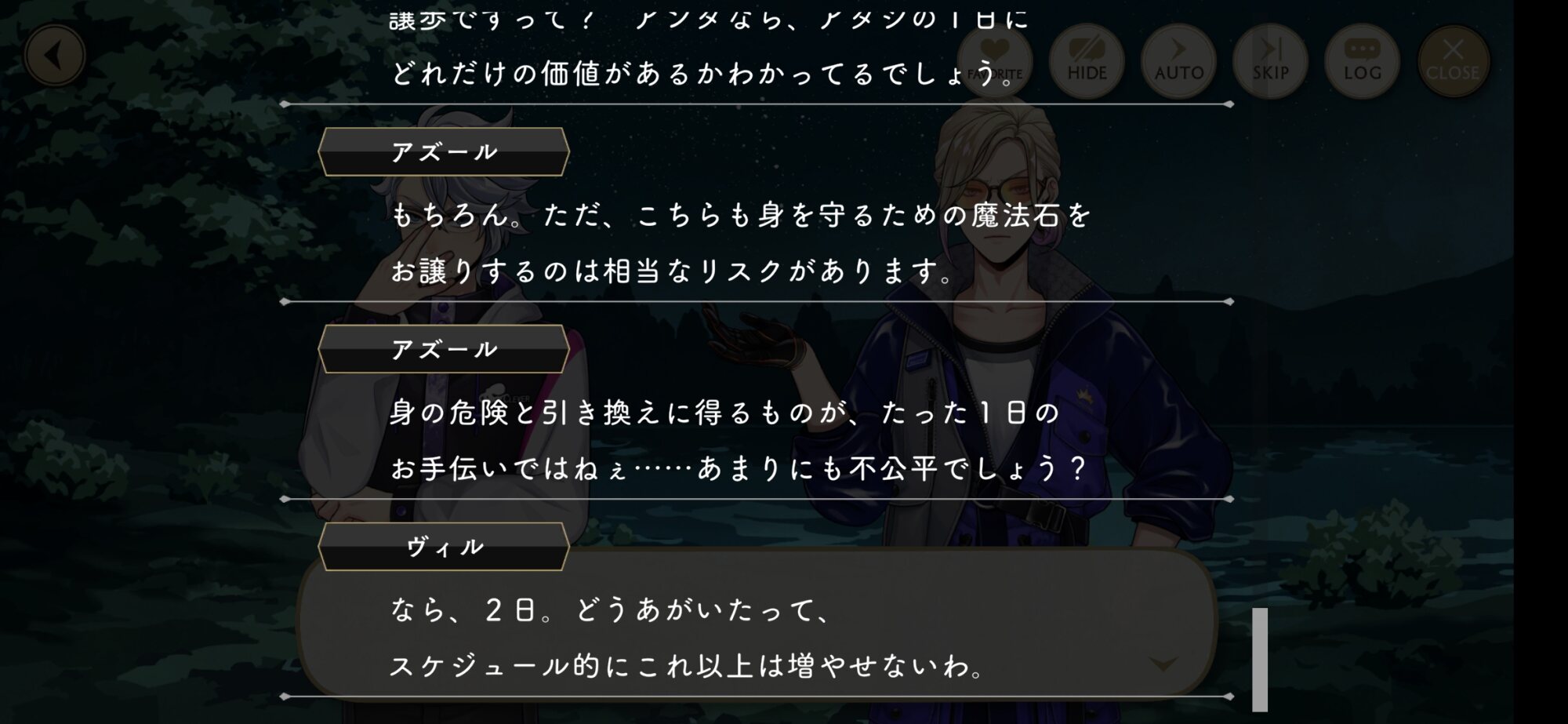Tap the round back arrow button
The width and height of the screenshot is (1568, 724).
click(x=54, y=56)
